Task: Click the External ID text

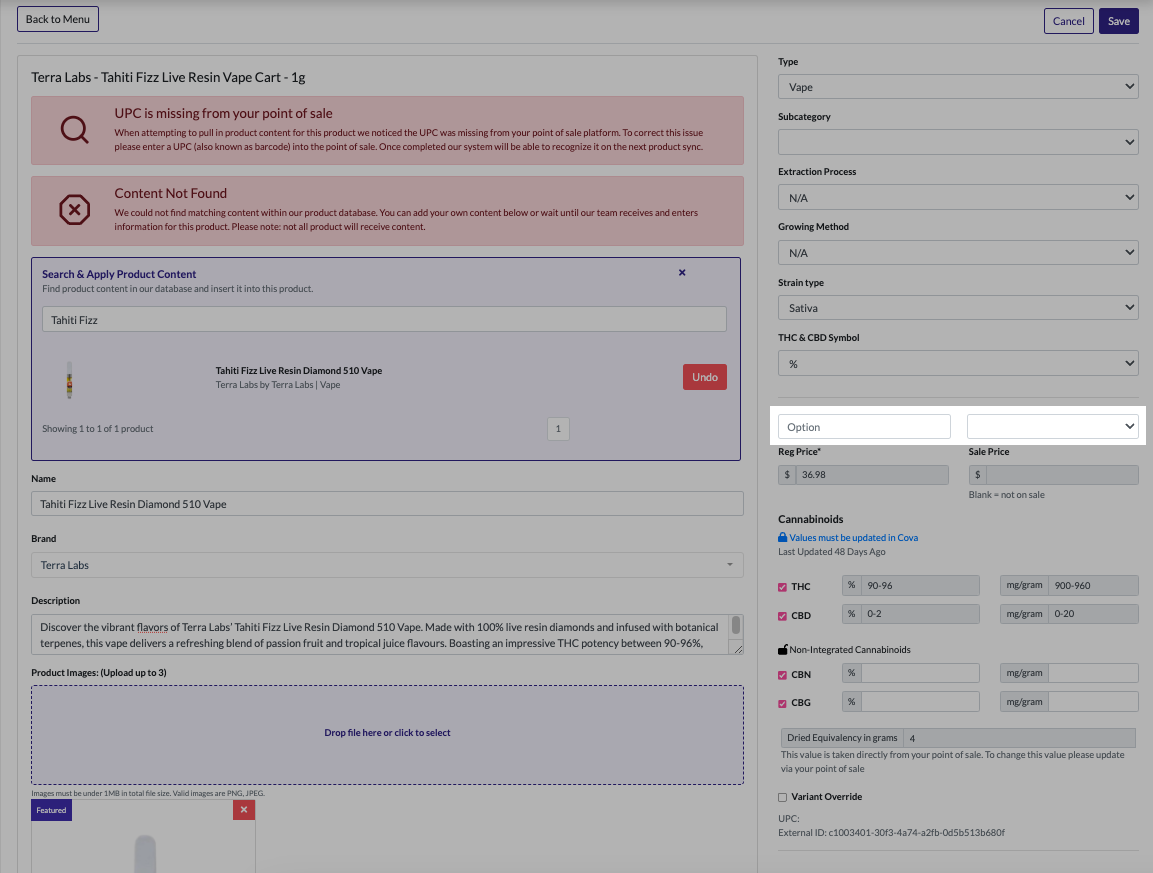Action: [891, 833]
